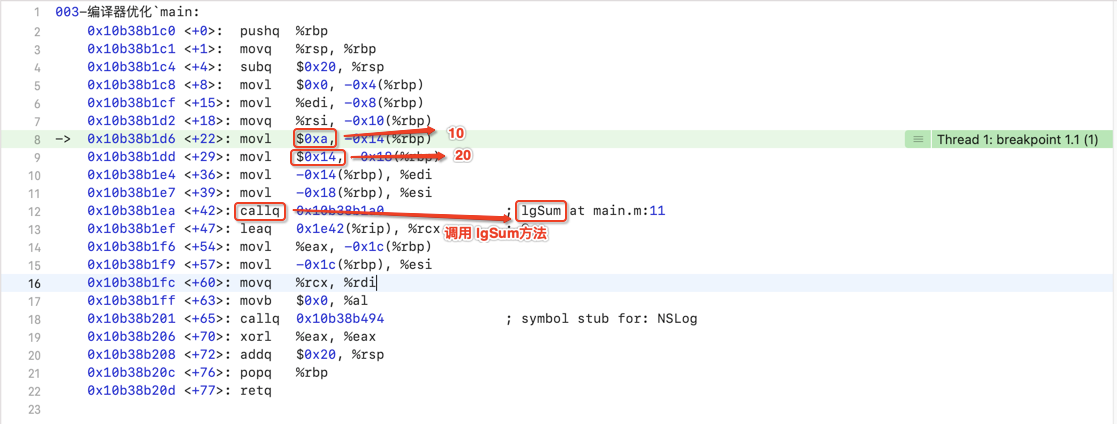This screenshot has height=424, width=1117.
Task: Click the 'leaq' instruction on line 13
Action: (x=256, y=229)
